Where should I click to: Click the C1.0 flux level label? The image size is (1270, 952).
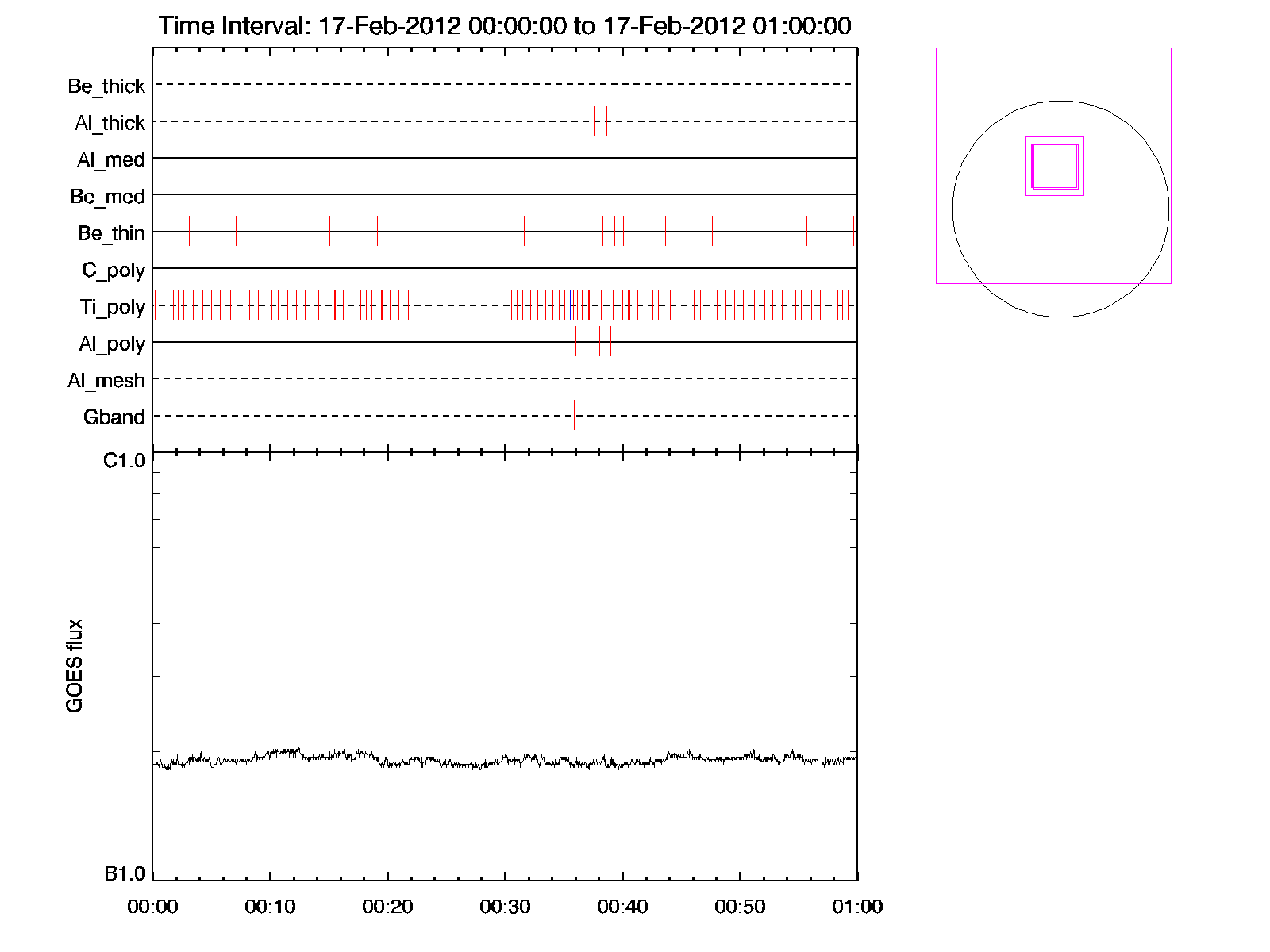point(125,461)
